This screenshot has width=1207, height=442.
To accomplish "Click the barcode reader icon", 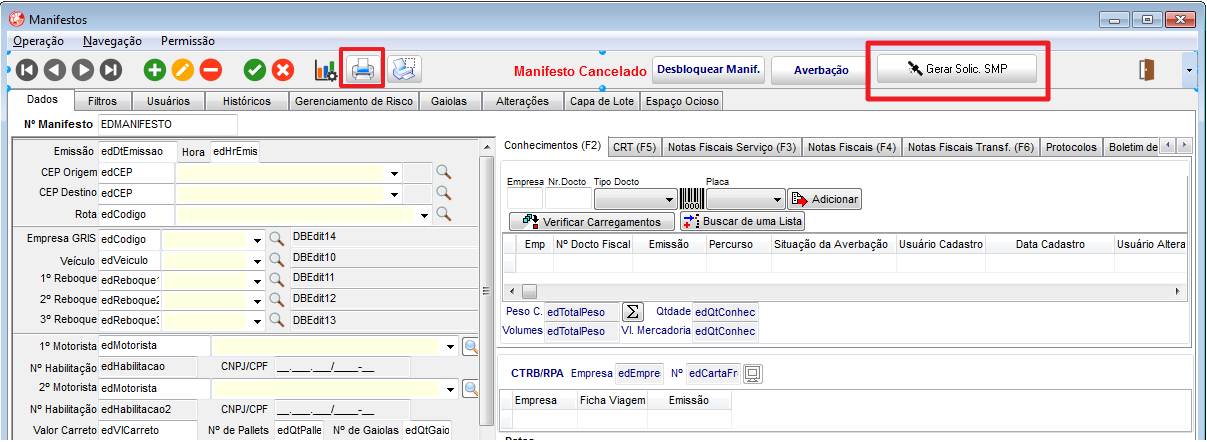I will pyautogui.click(x=692, y=199).
